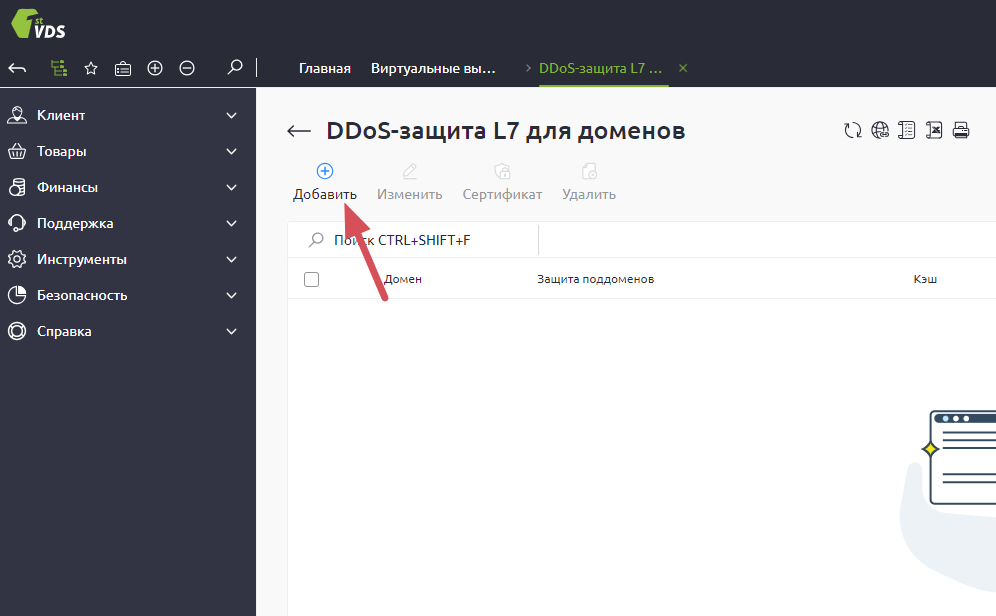Switch to Виртуальные вы… tab
Image resolution: width=996 pixels, height=616 pixels.
coord(433,69)
